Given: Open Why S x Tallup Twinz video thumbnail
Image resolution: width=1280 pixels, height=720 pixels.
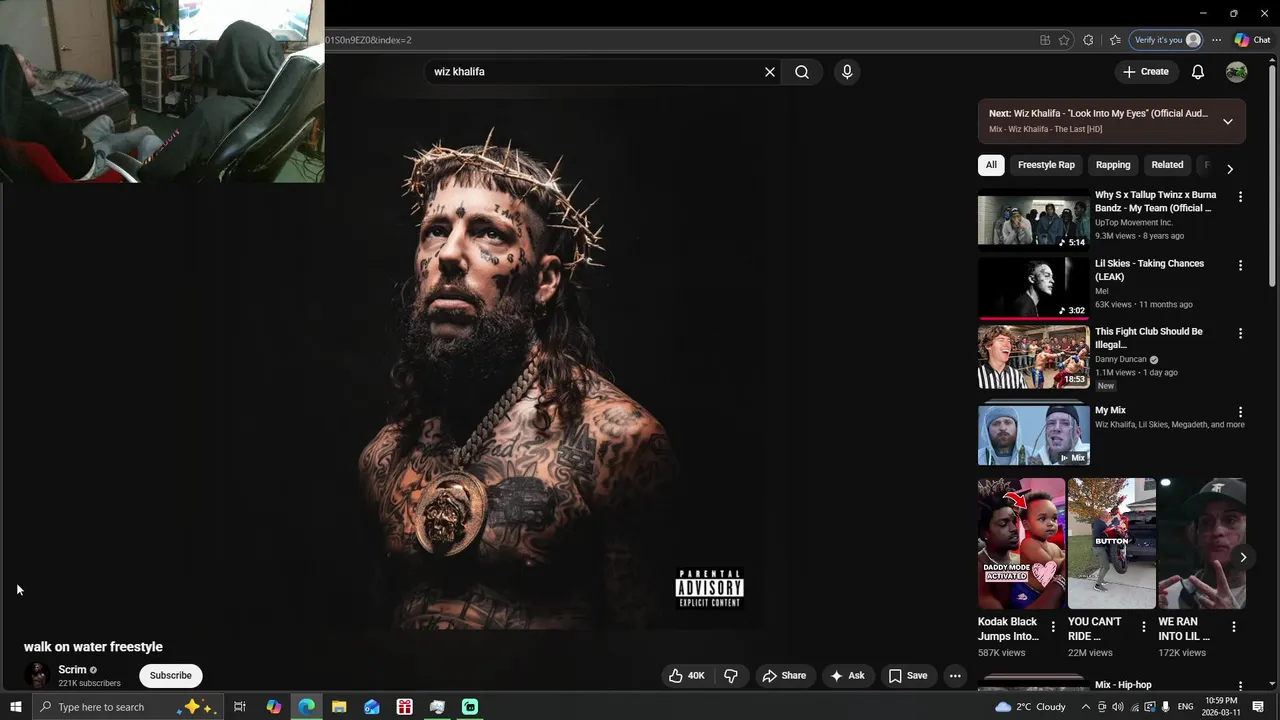Looking at the screenshot, I should click(x=1034, y=220).
